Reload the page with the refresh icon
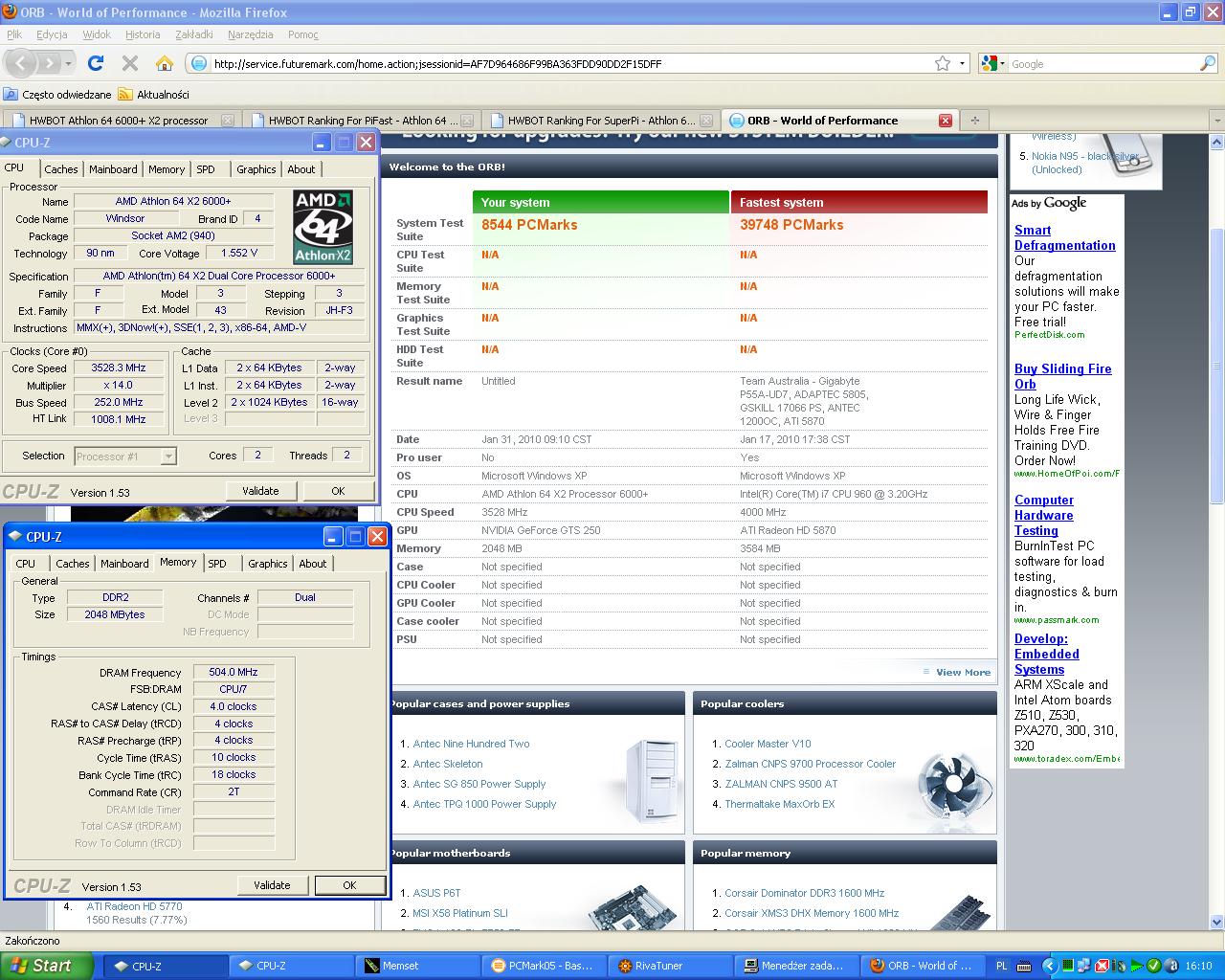 [96, 63]
